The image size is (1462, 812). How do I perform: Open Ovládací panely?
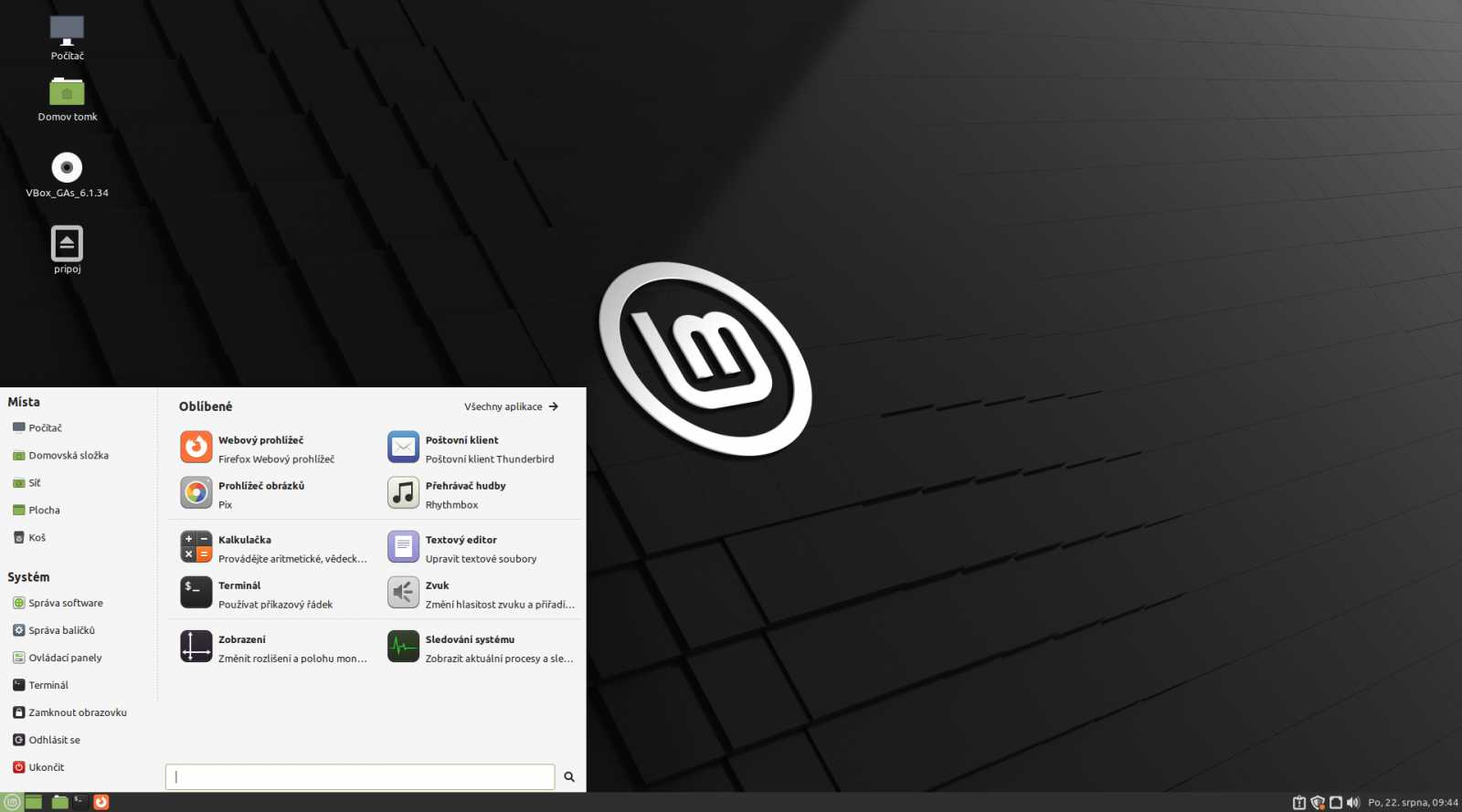[x=58, y=658]
